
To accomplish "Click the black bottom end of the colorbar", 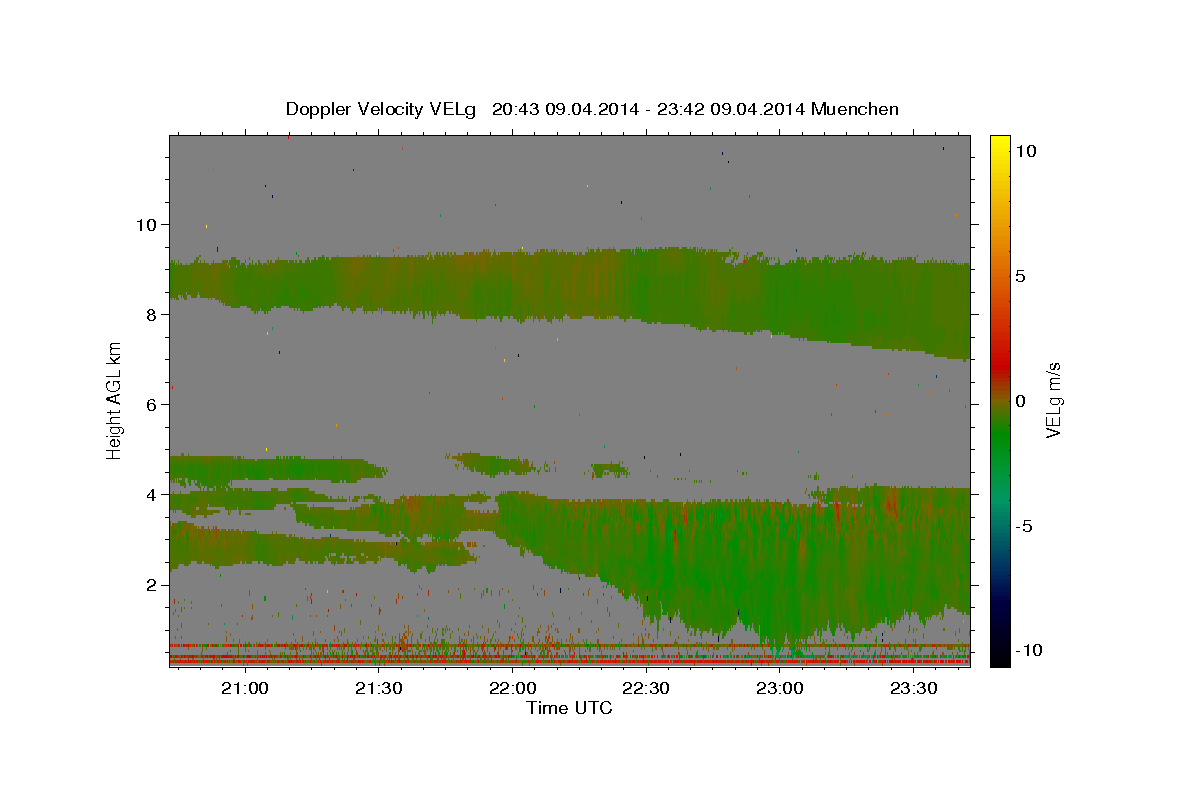I will click(x=999, y=655).
